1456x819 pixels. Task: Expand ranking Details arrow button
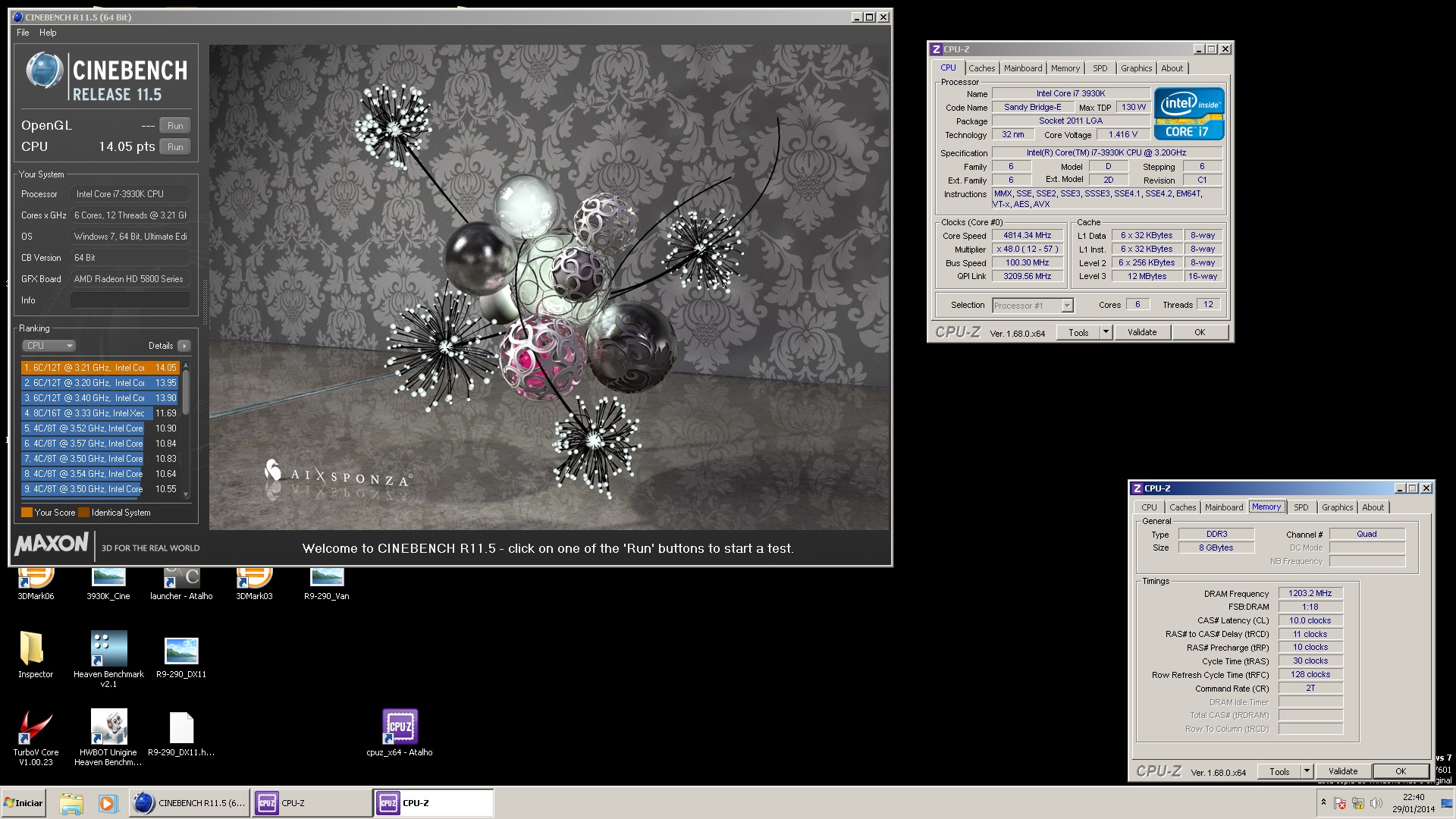point(184,346)
